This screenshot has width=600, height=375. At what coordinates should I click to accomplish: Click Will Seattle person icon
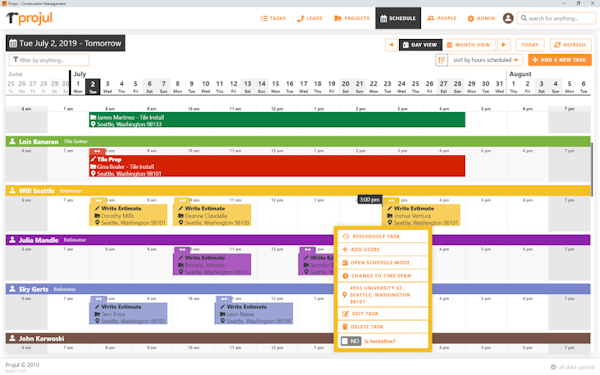pos(12,191)
